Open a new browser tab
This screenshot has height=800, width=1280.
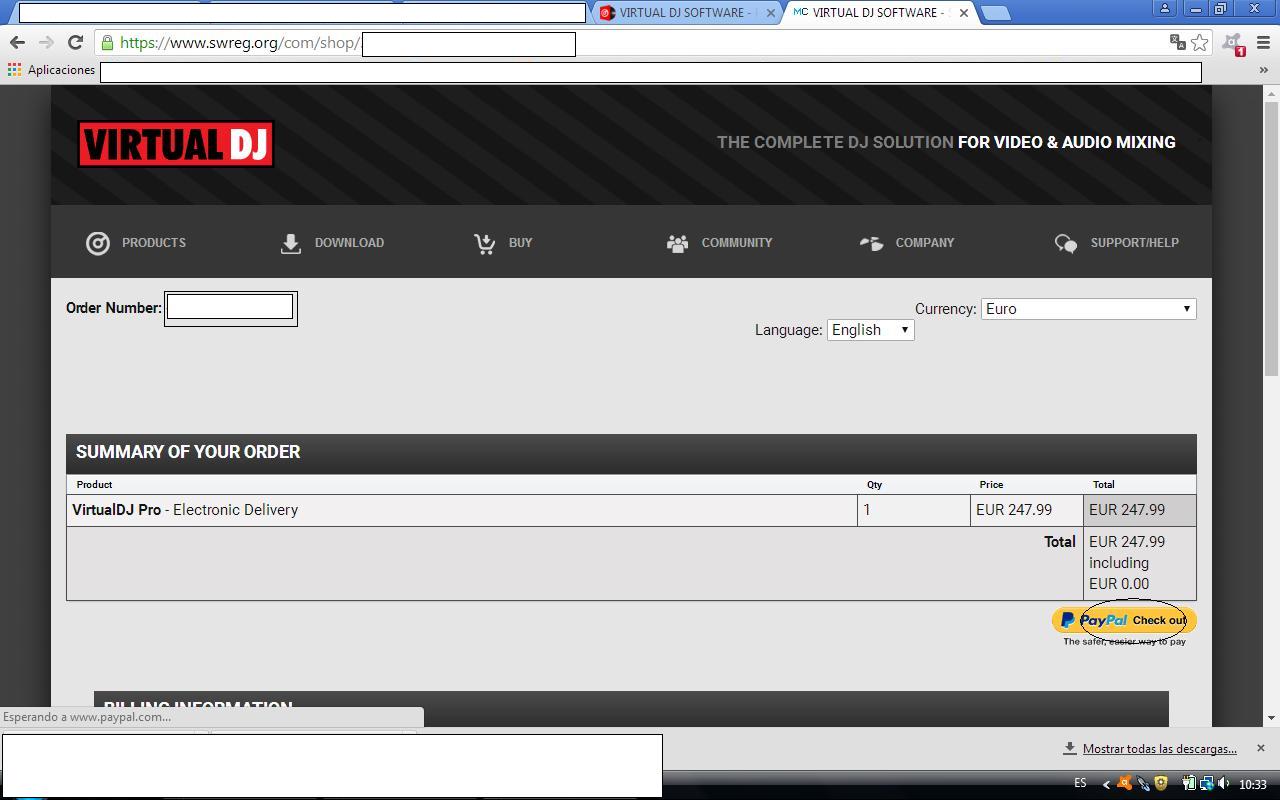pos(995,13)
